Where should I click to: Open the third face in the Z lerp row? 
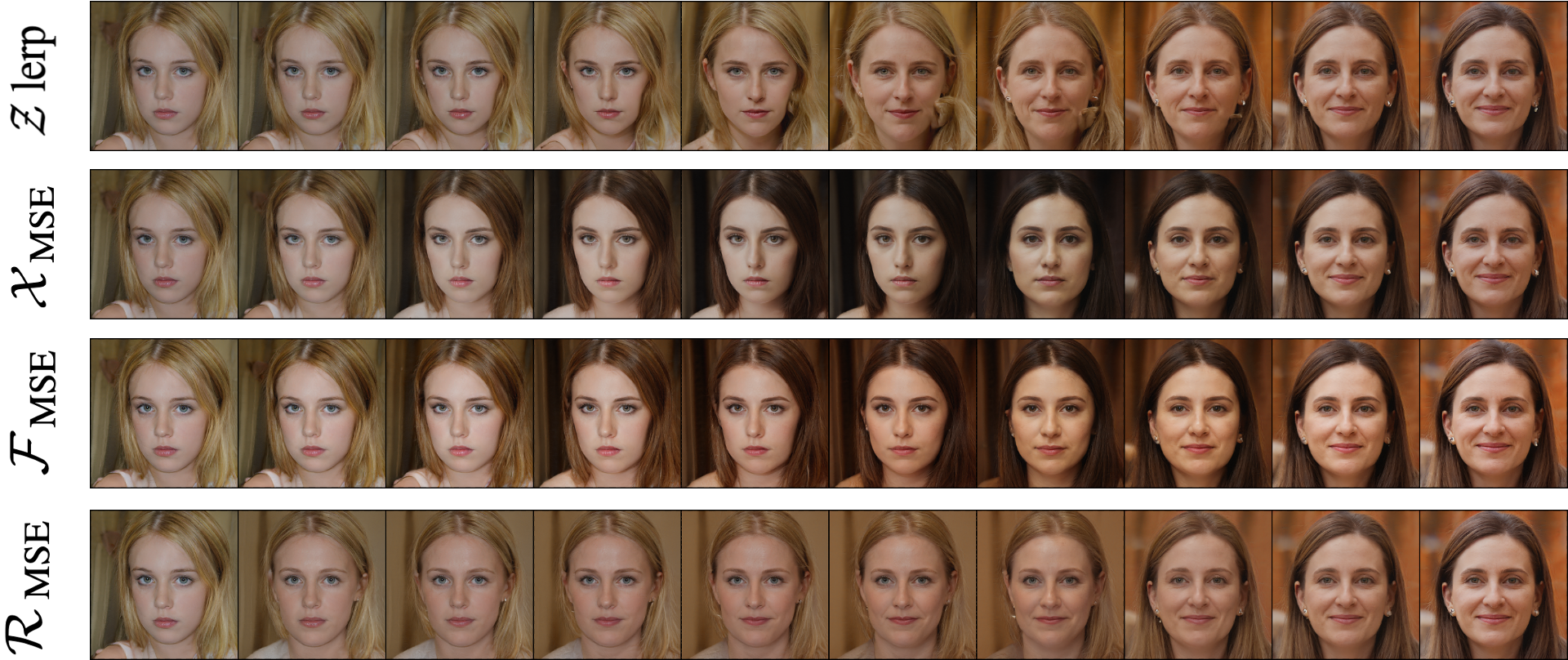click(460, 75)
